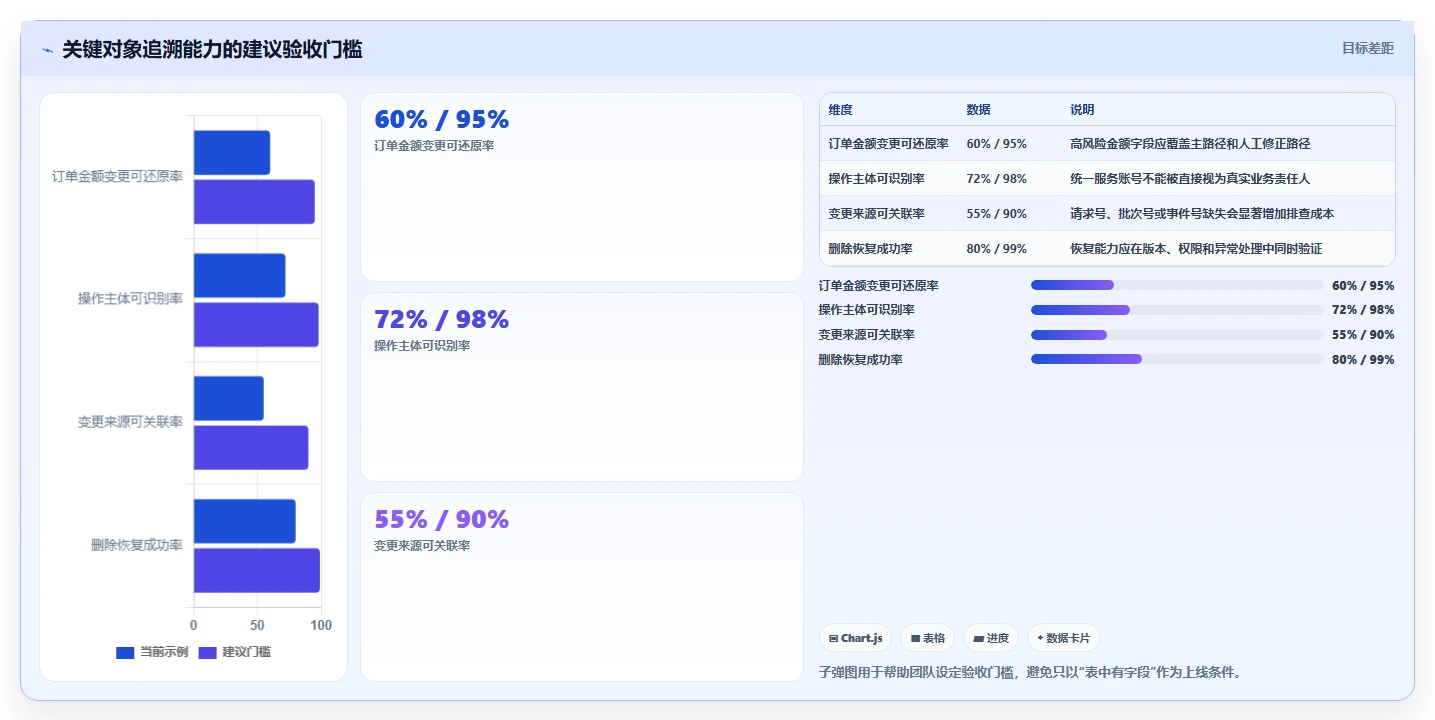
Task: Click the 60% / 95% value after the progress bar
Action: pos(1363,286)
